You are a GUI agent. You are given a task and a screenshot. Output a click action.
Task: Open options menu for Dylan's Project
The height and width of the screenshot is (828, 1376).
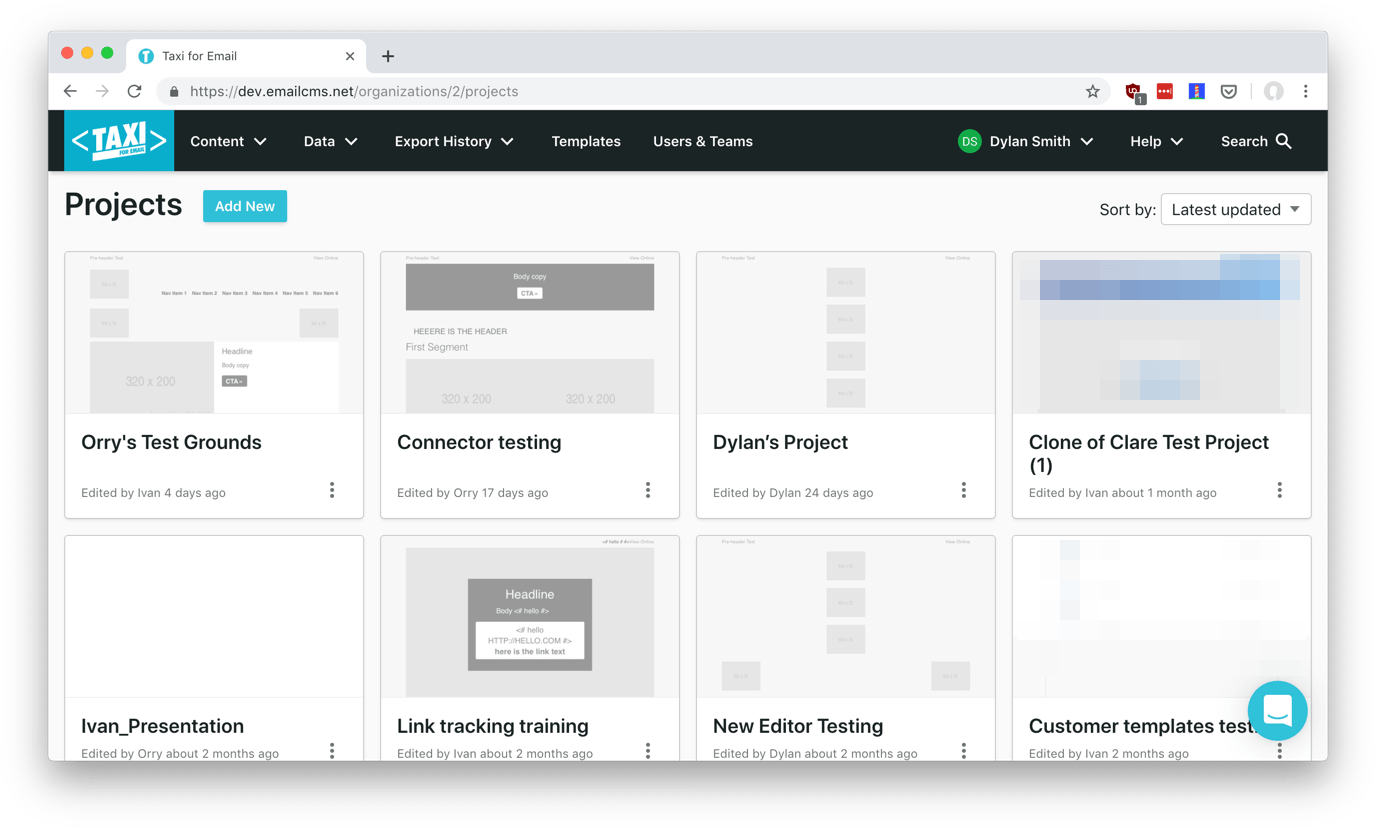pos(964,490)
